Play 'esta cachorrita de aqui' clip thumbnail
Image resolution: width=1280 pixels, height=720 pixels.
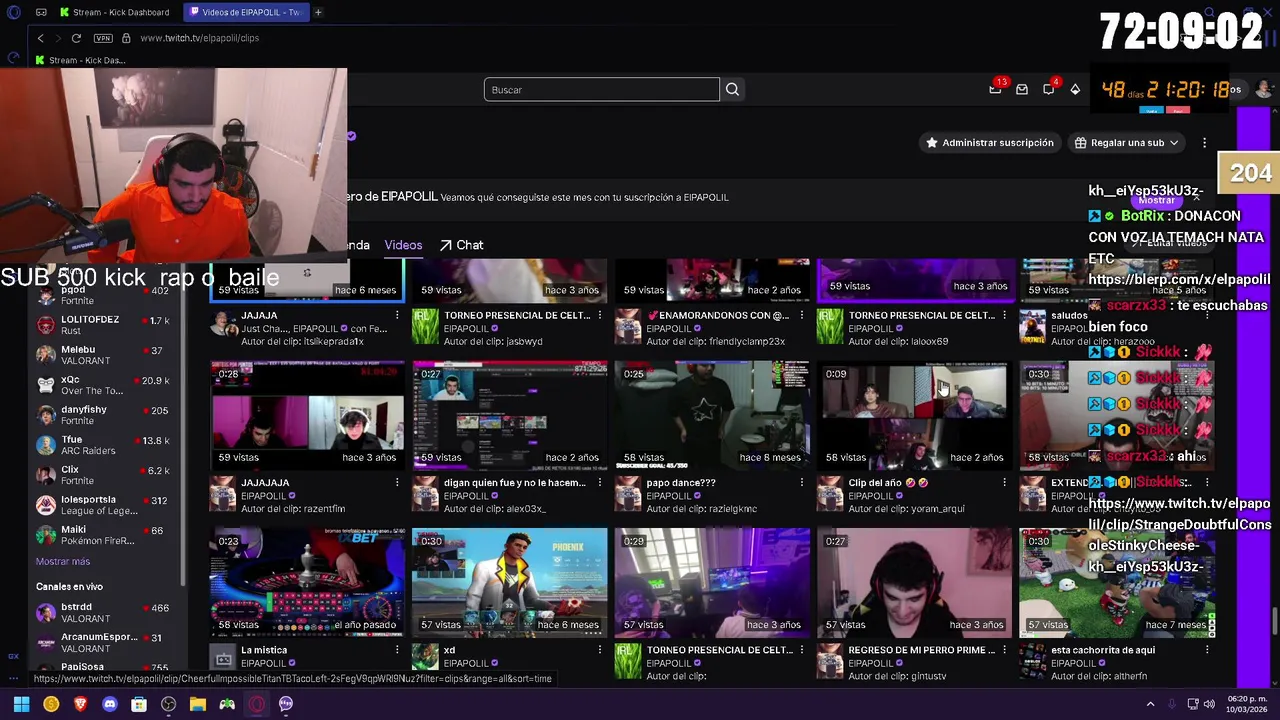click(x=1118, y=583)
